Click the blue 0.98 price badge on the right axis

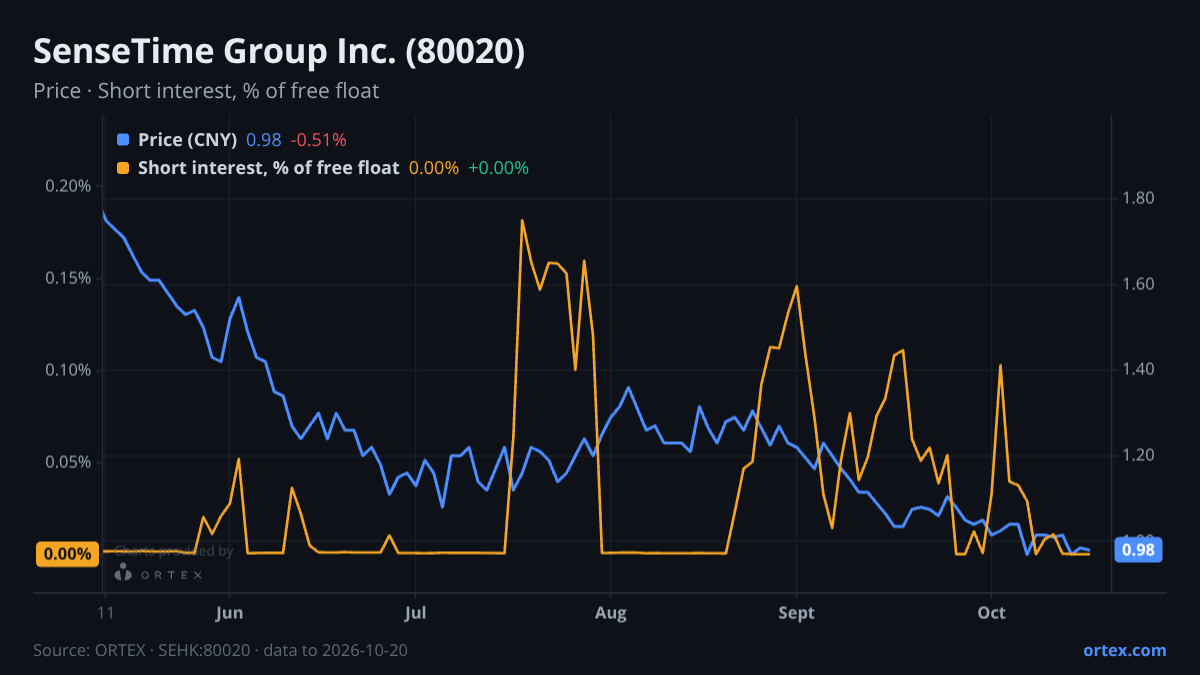1138,549
